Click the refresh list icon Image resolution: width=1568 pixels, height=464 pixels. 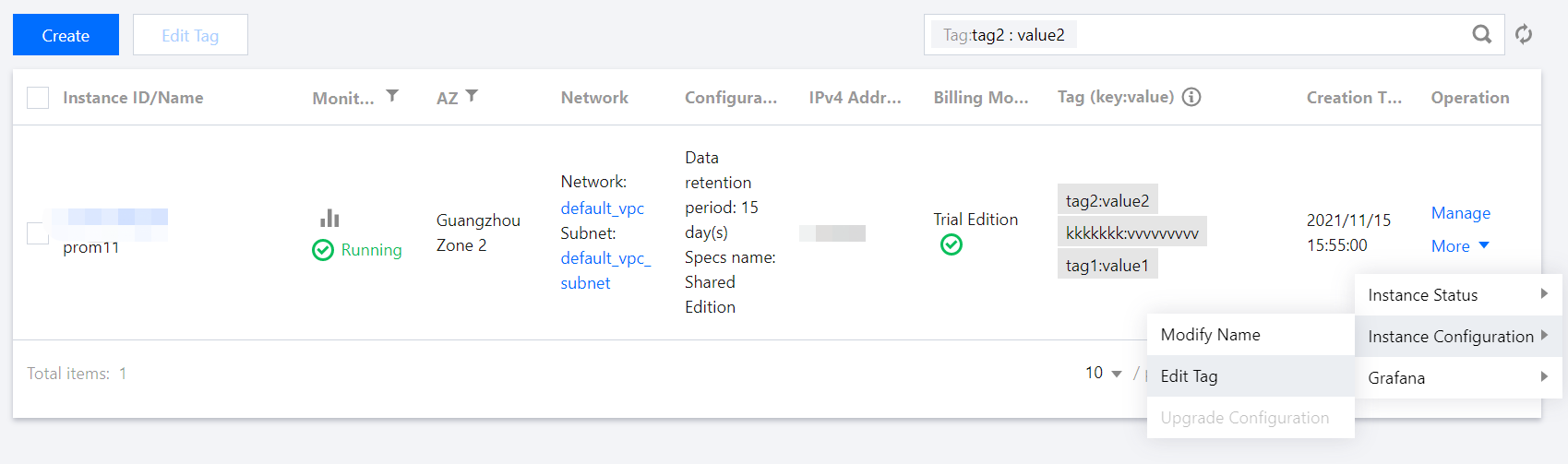coord(1524,34)
